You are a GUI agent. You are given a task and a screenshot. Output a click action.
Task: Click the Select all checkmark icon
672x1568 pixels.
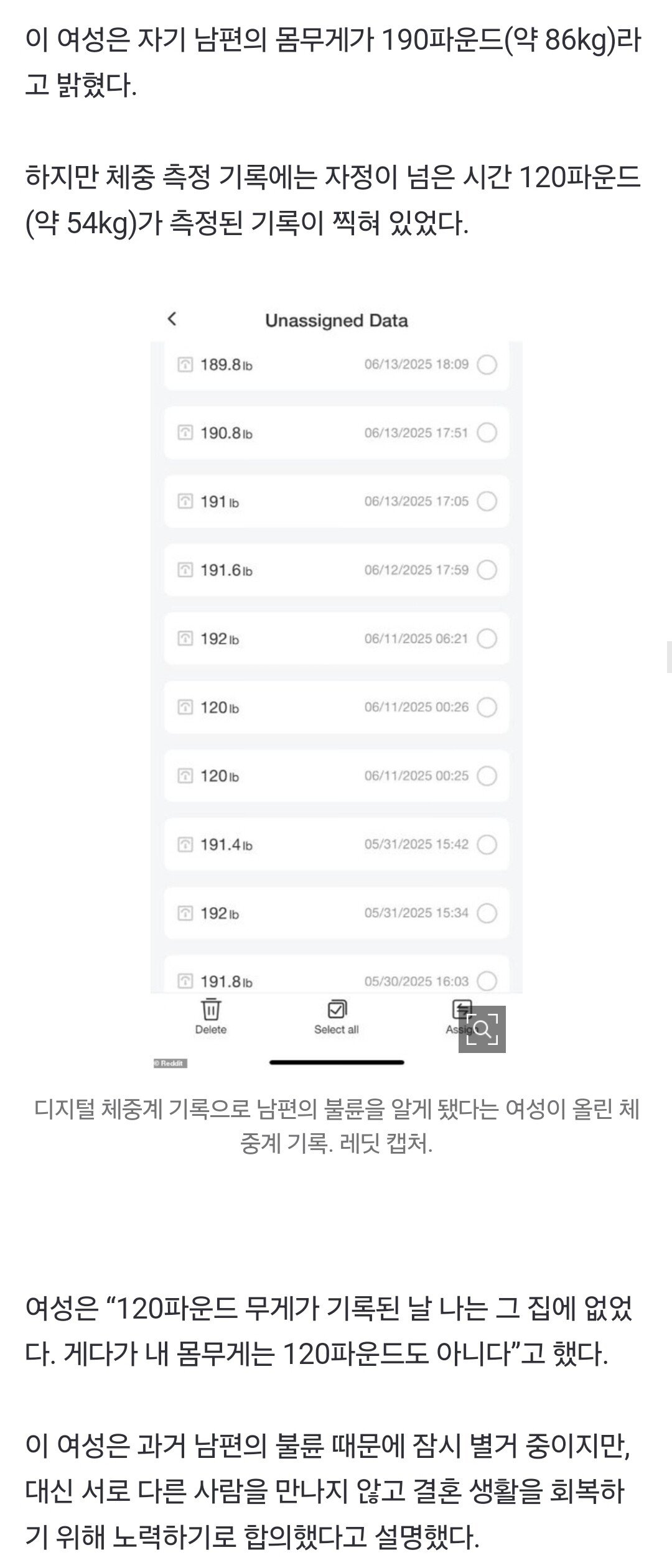(337, 1009)
